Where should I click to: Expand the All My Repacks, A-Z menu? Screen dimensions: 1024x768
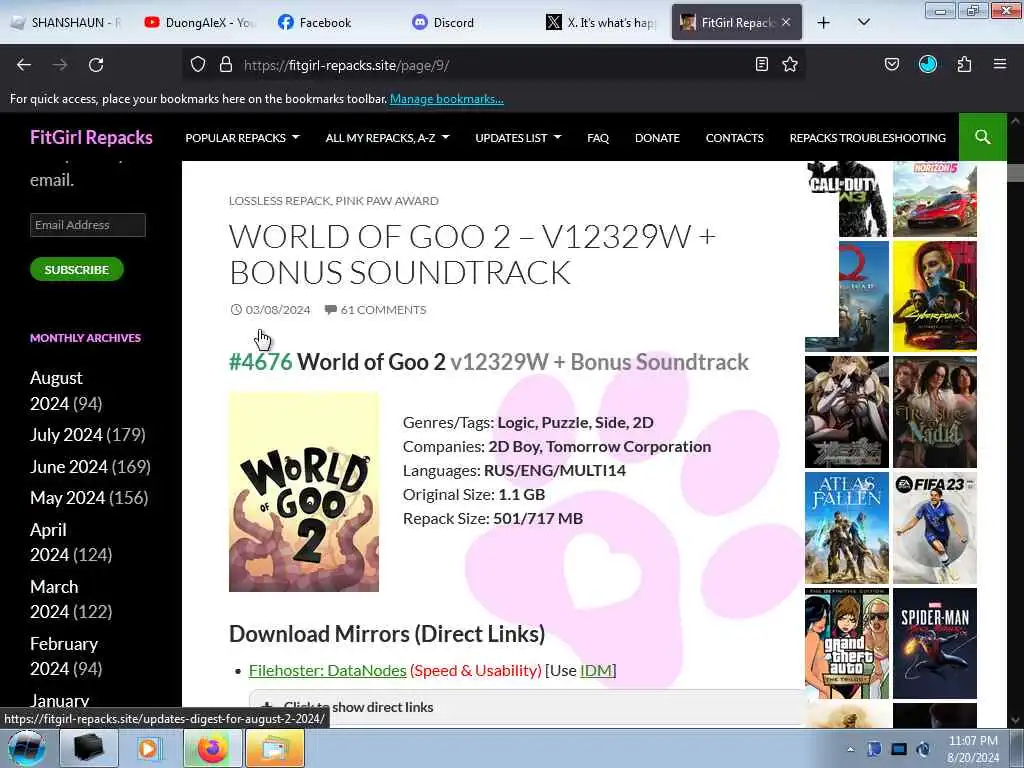pyautogui.click(x=387, y=138)
